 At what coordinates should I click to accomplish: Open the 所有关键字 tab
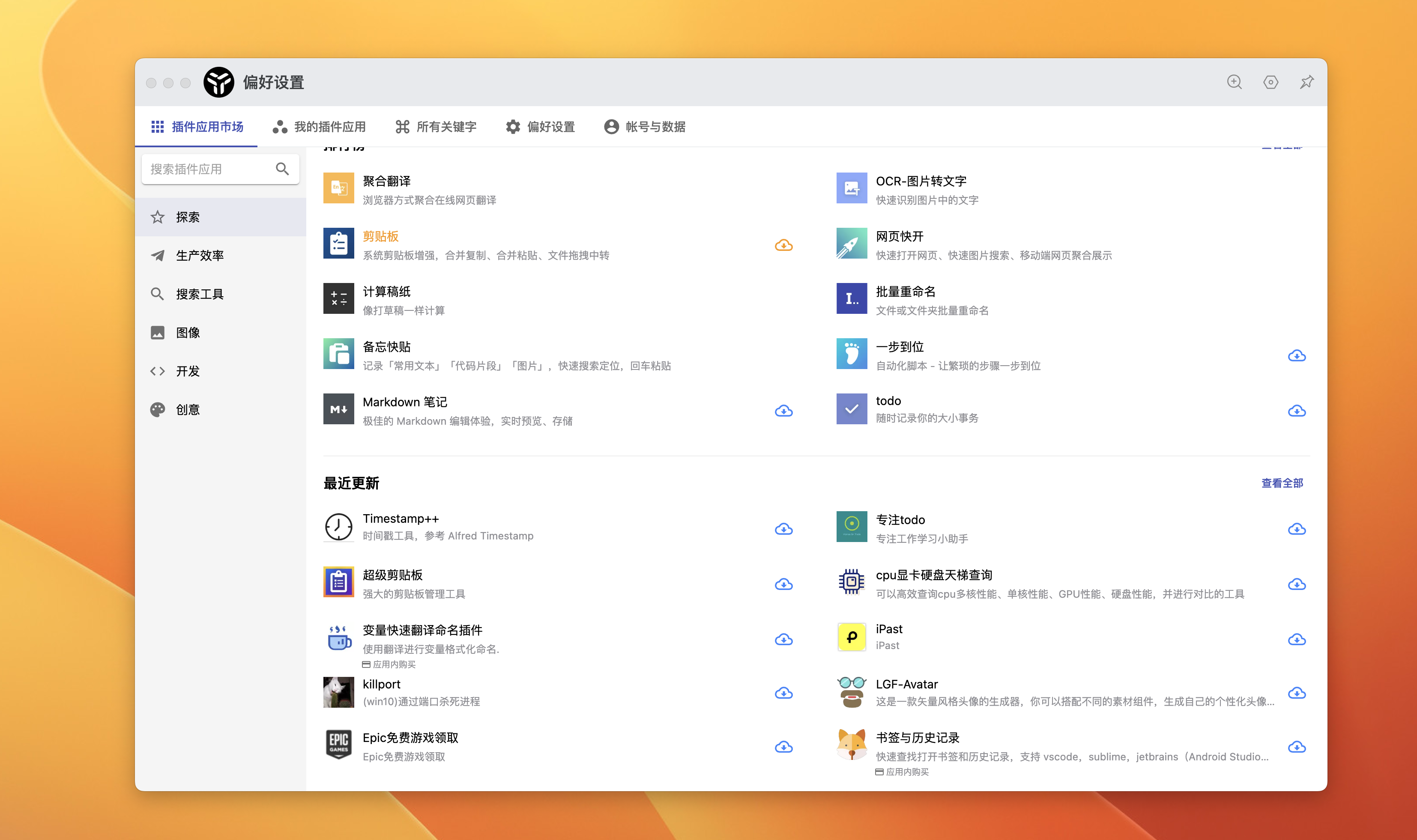(x=436, y=127)
